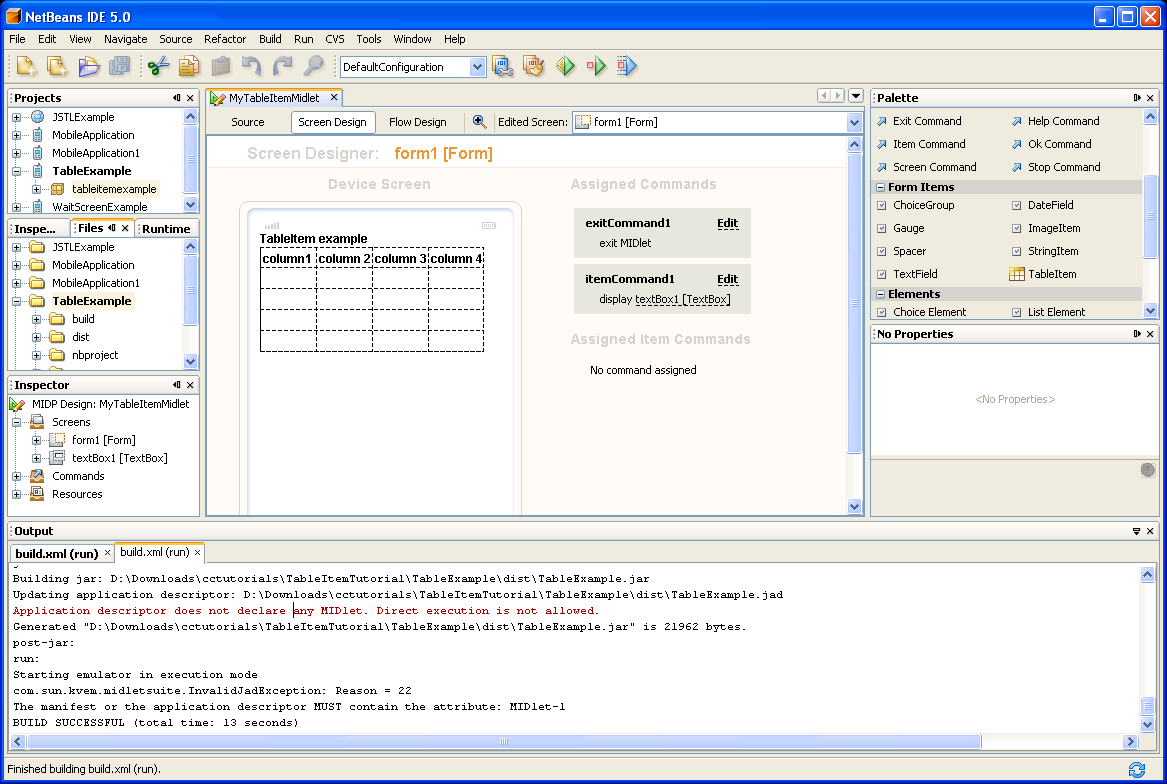Collapse the Elements palette section
This screenshot has height=784, width=1167.
(880, 294)
